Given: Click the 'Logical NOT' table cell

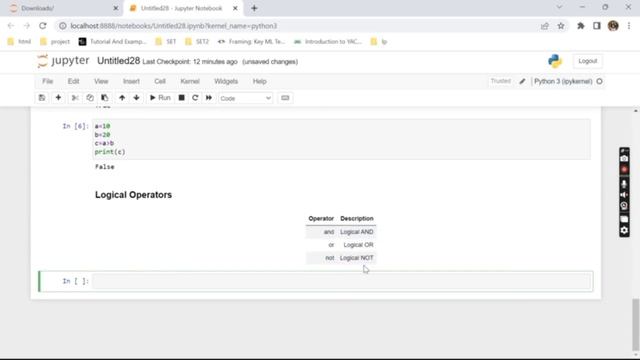Looking at the screenshot, I should (357, 258).
